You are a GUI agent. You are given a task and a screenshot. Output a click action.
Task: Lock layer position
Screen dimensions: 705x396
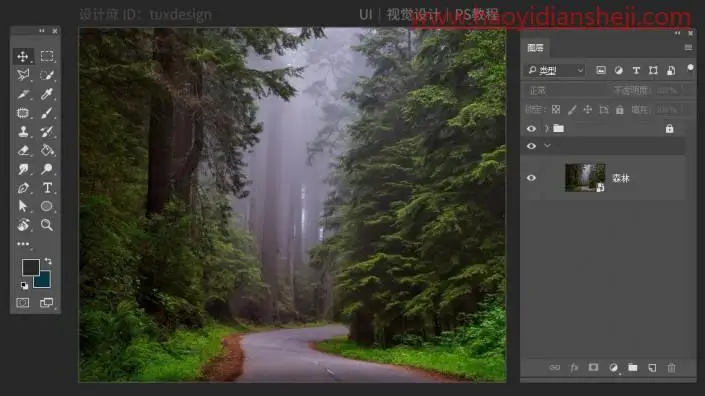coord(588,109)
